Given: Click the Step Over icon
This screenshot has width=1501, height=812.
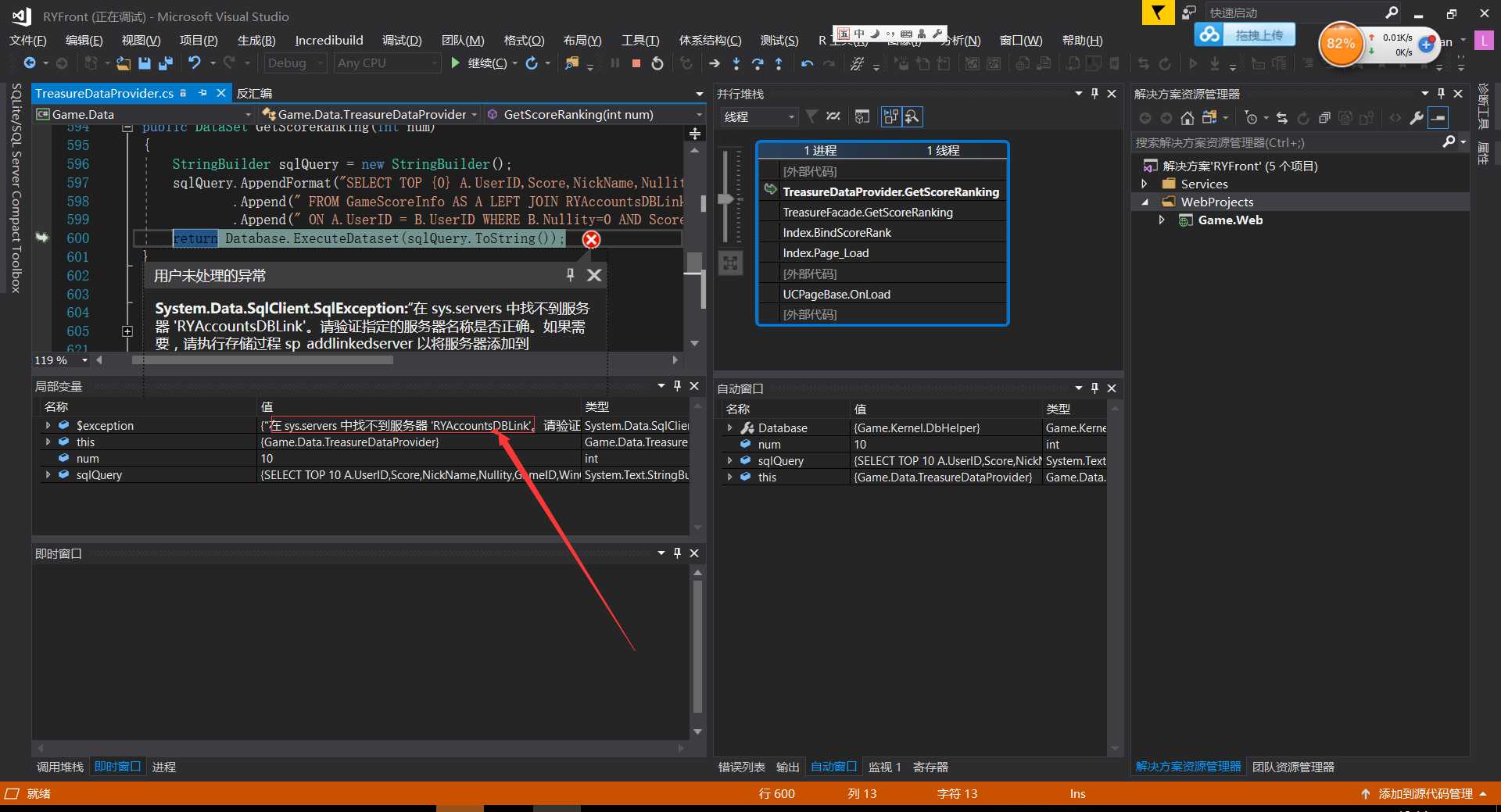Looking at the screenshot, I should (x=758, y=63).
